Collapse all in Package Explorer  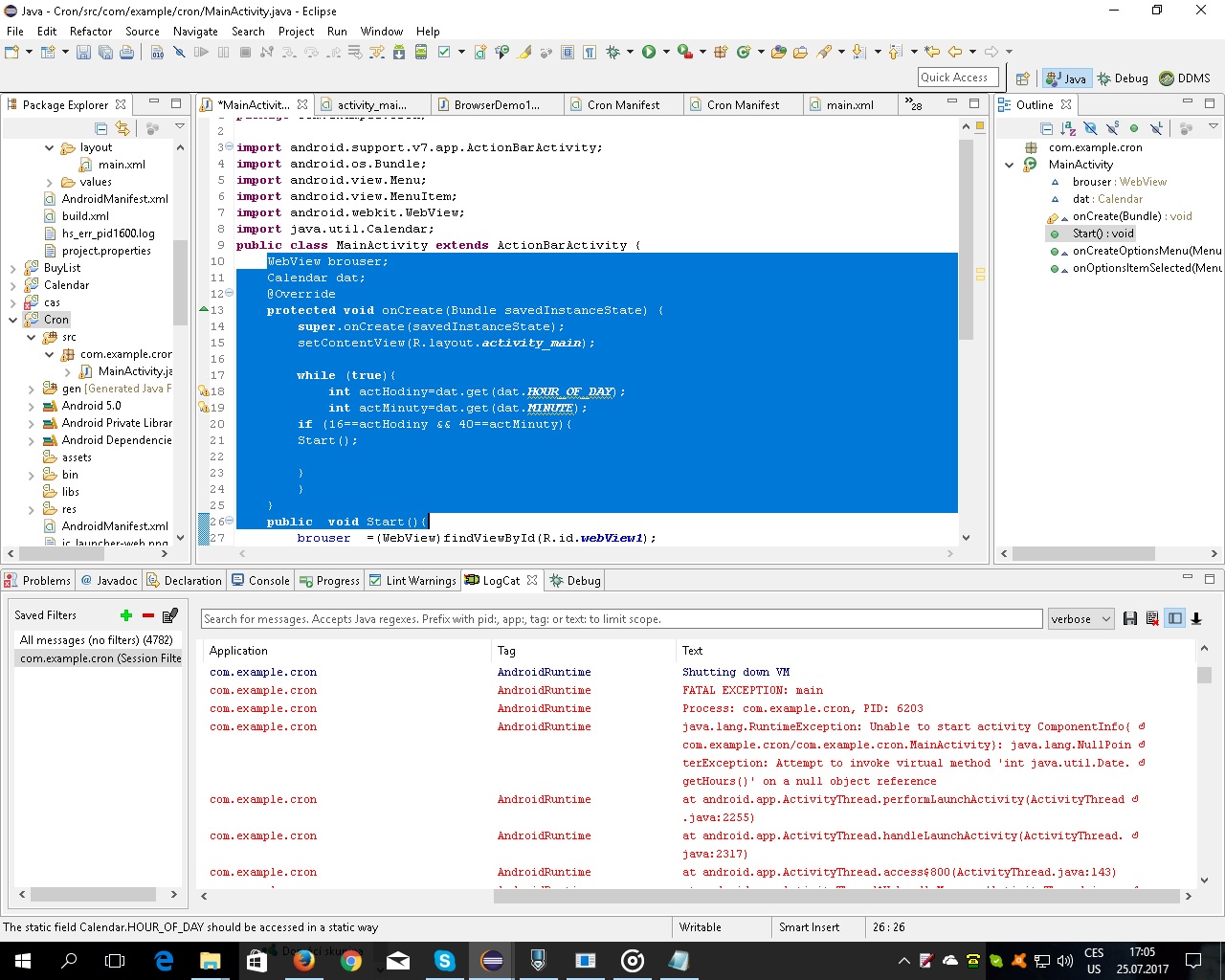(101, 128)
